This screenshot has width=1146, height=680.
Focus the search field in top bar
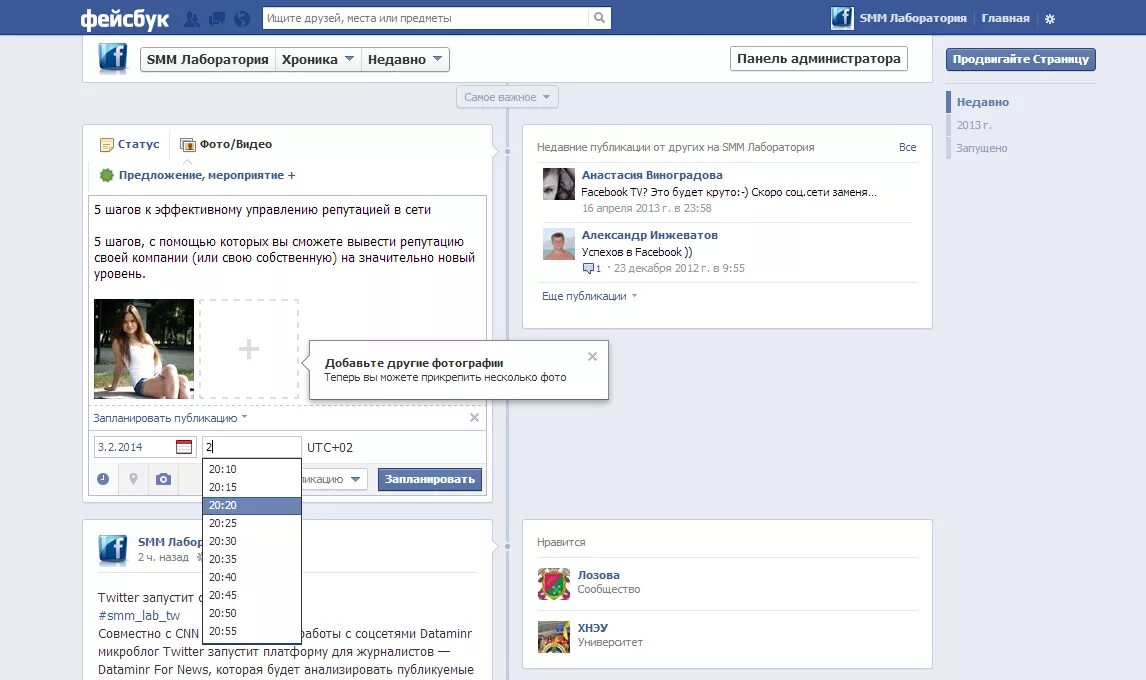pos(425,18)
